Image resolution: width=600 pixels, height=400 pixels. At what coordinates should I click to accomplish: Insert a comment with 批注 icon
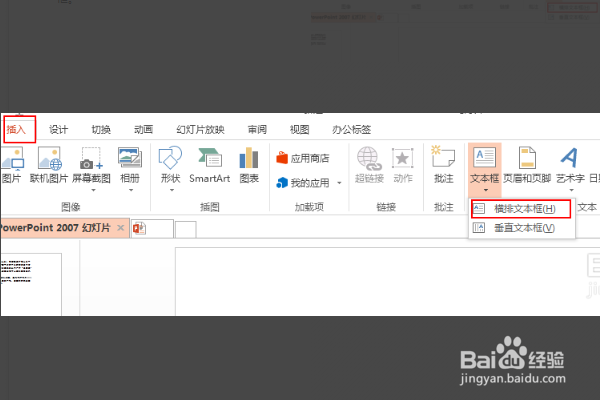pos(443,165)
